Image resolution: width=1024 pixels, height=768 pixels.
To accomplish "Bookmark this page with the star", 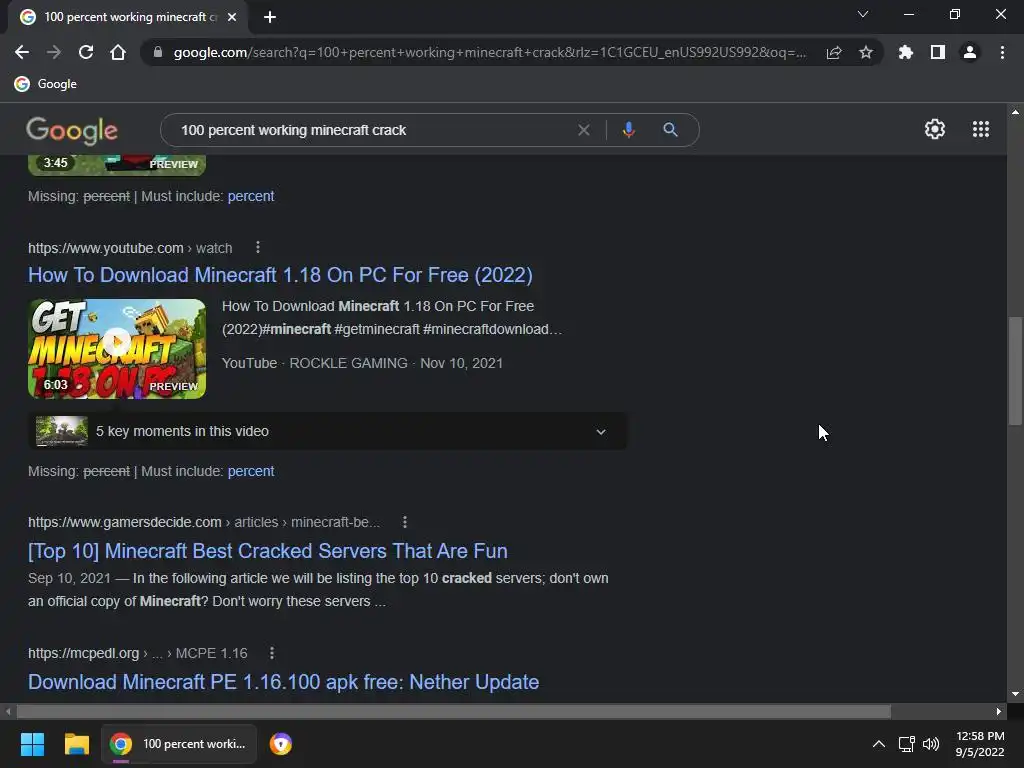I will pos(866,52).
